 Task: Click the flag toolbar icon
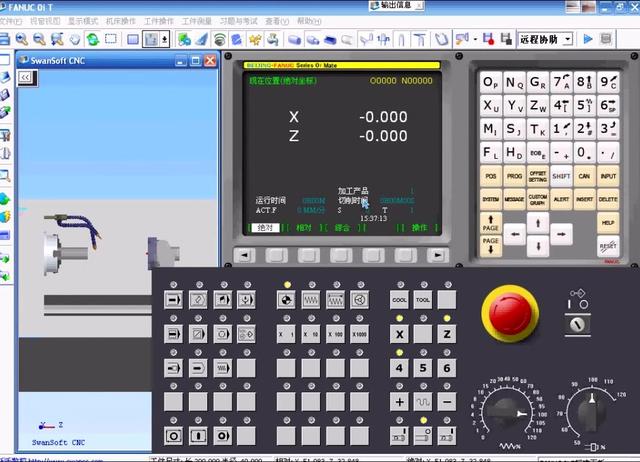(462, 39)
